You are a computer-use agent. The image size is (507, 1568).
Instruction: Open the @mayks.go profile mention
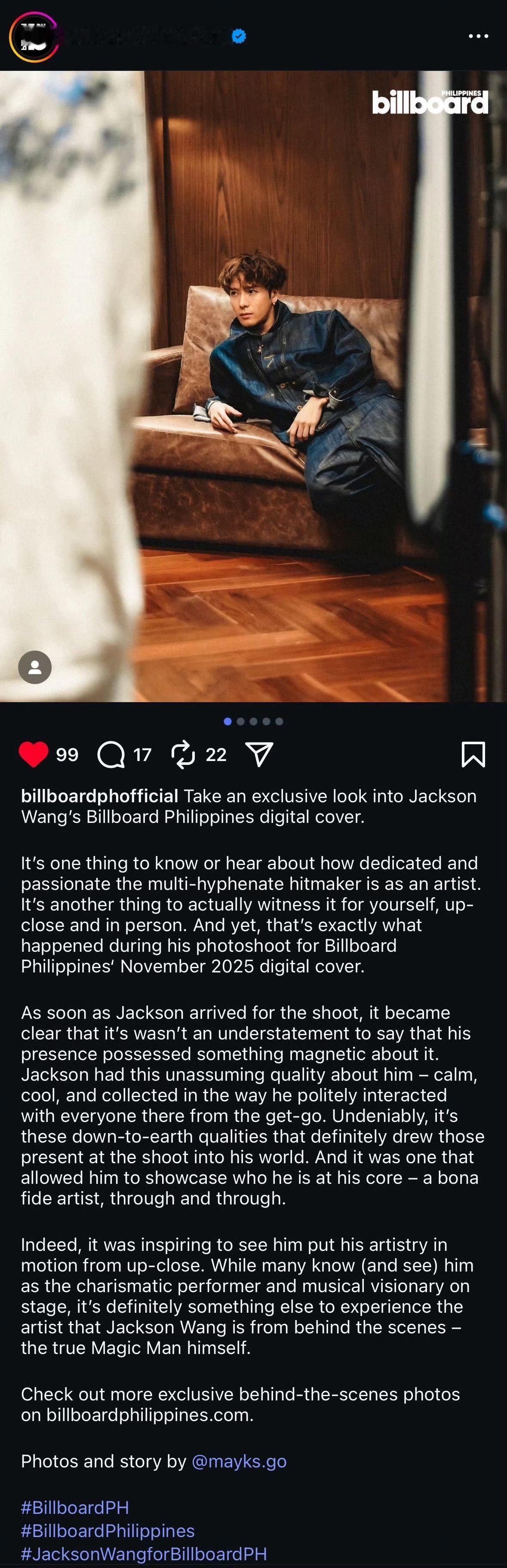239,1461
